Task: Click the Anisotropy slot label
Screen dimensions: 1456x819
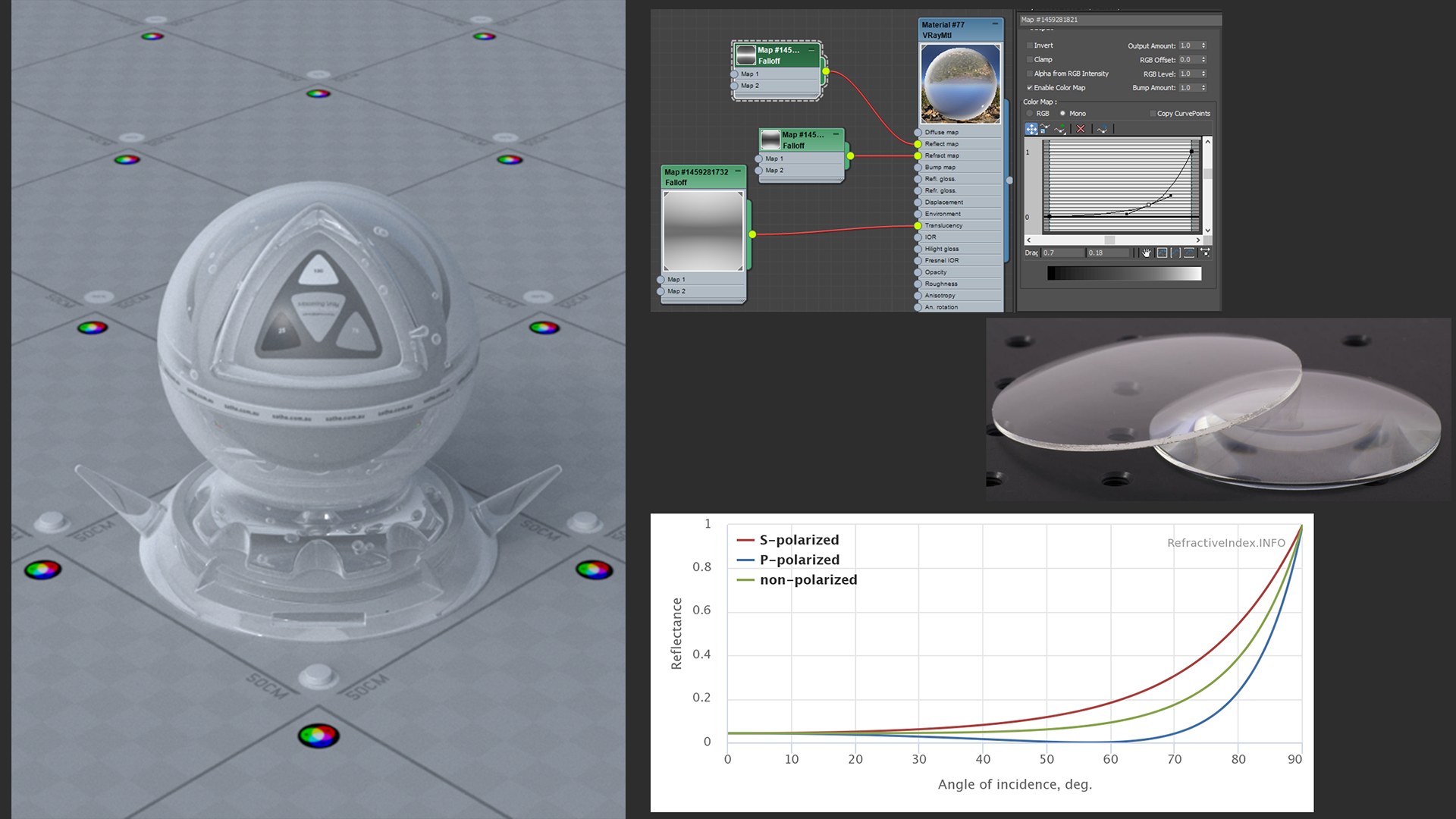Action: click(x=940, y=296)
